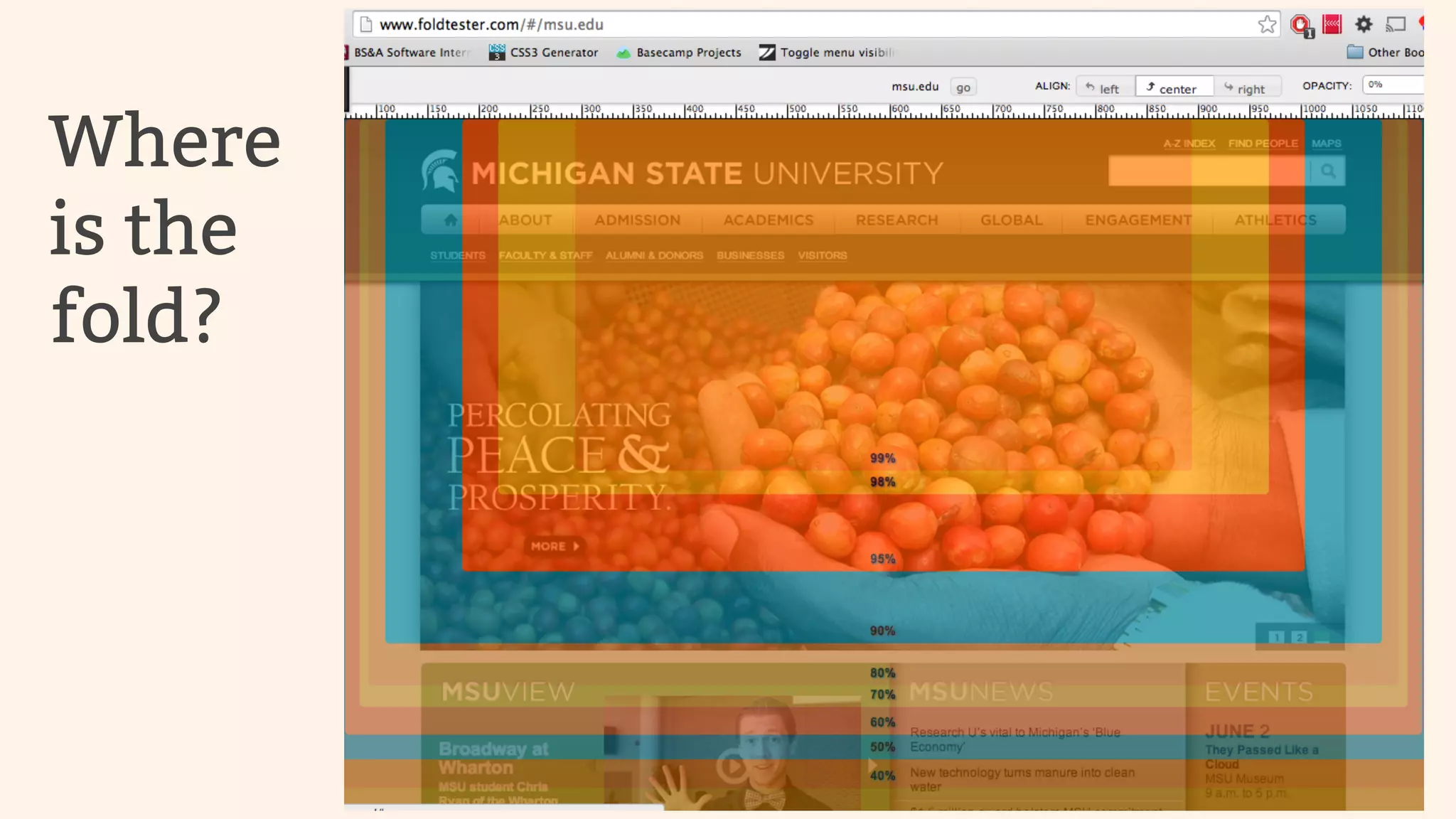Open the RESEARCH menu item
The height and width of the screenshot is (819, 1456).
click(896, 220)
